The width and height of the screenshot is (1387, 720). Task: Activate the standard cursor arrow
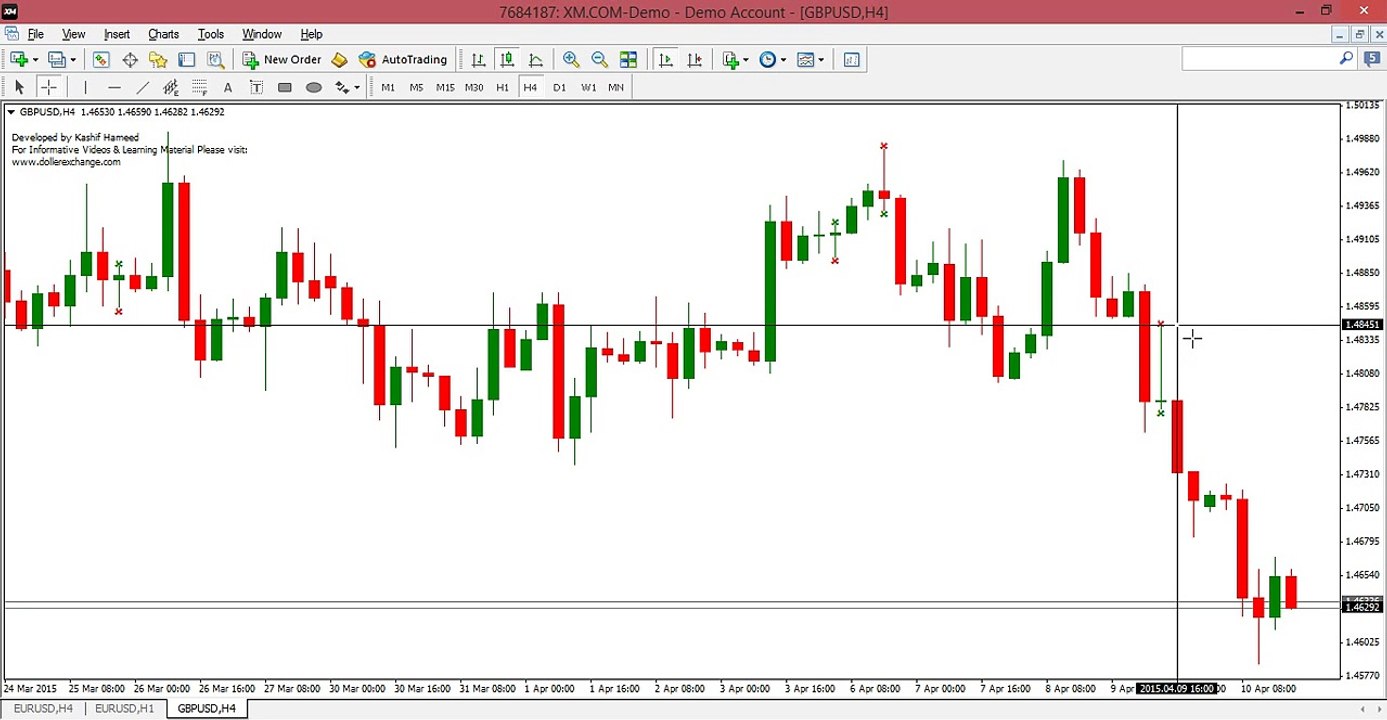point(19,88)
